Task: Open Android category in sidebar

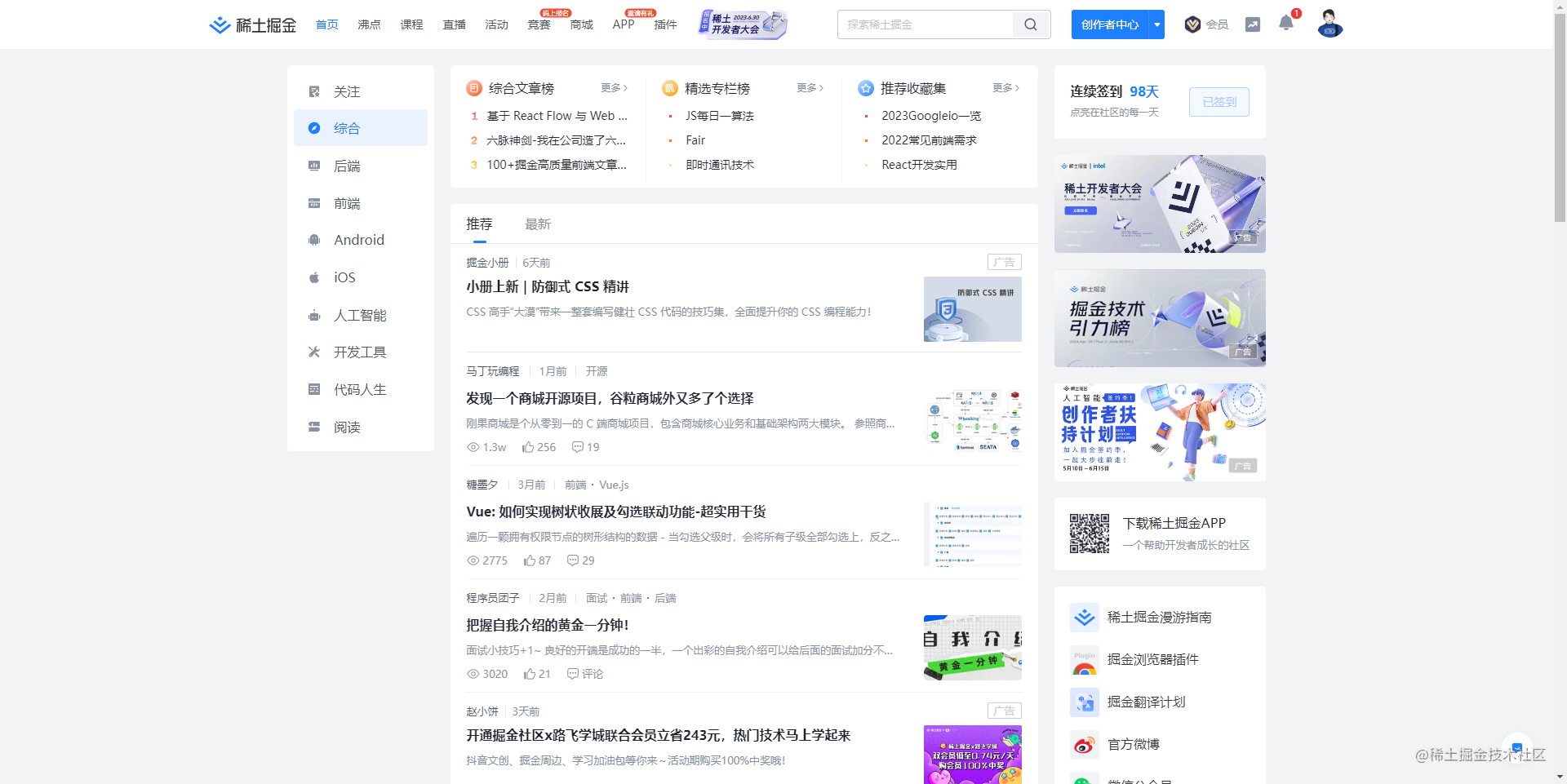Action: (361, 240)
